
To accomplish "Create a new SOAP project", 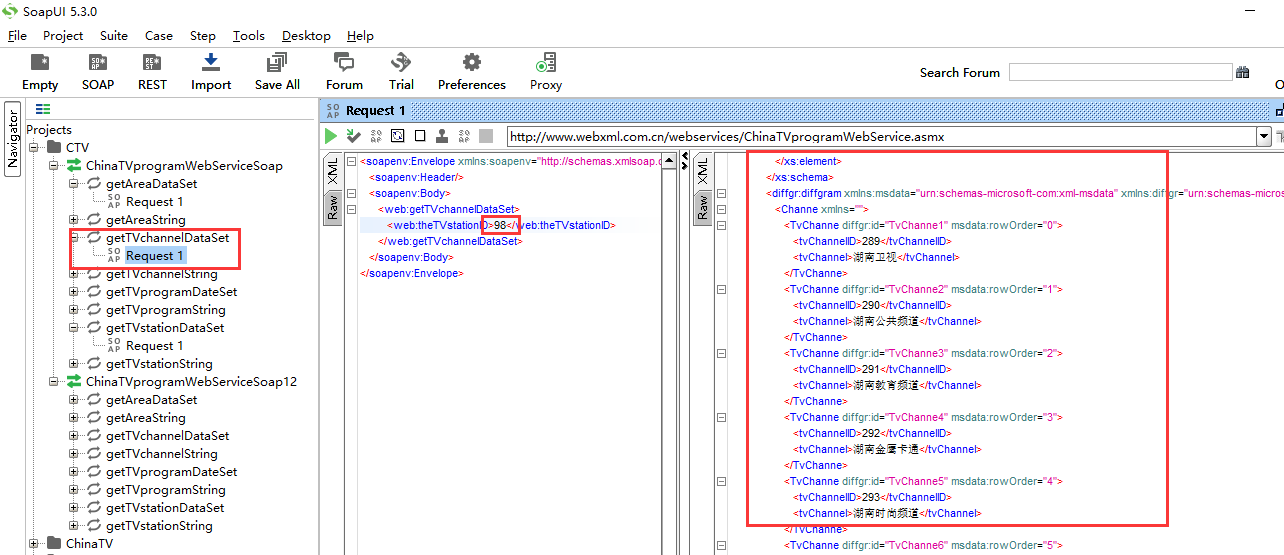I will click(98, 64).
